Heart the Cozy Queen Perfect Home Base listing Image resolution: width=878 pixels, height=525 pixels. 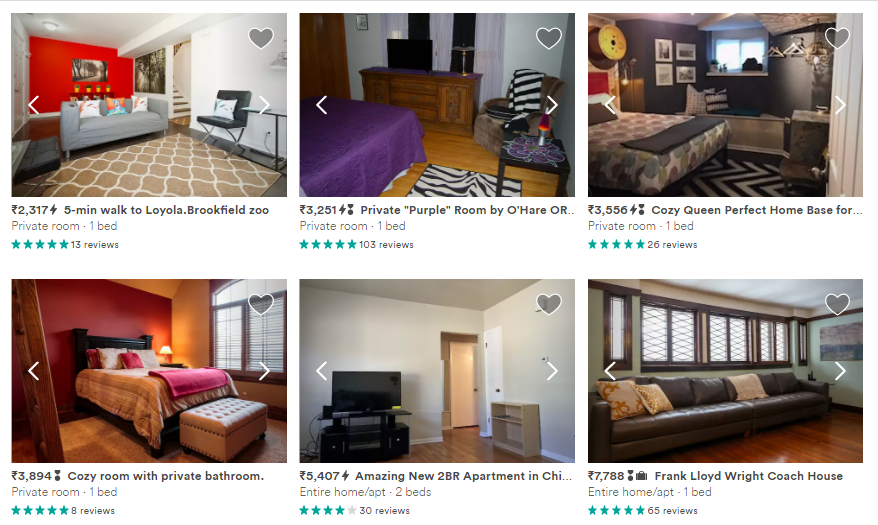838,38
